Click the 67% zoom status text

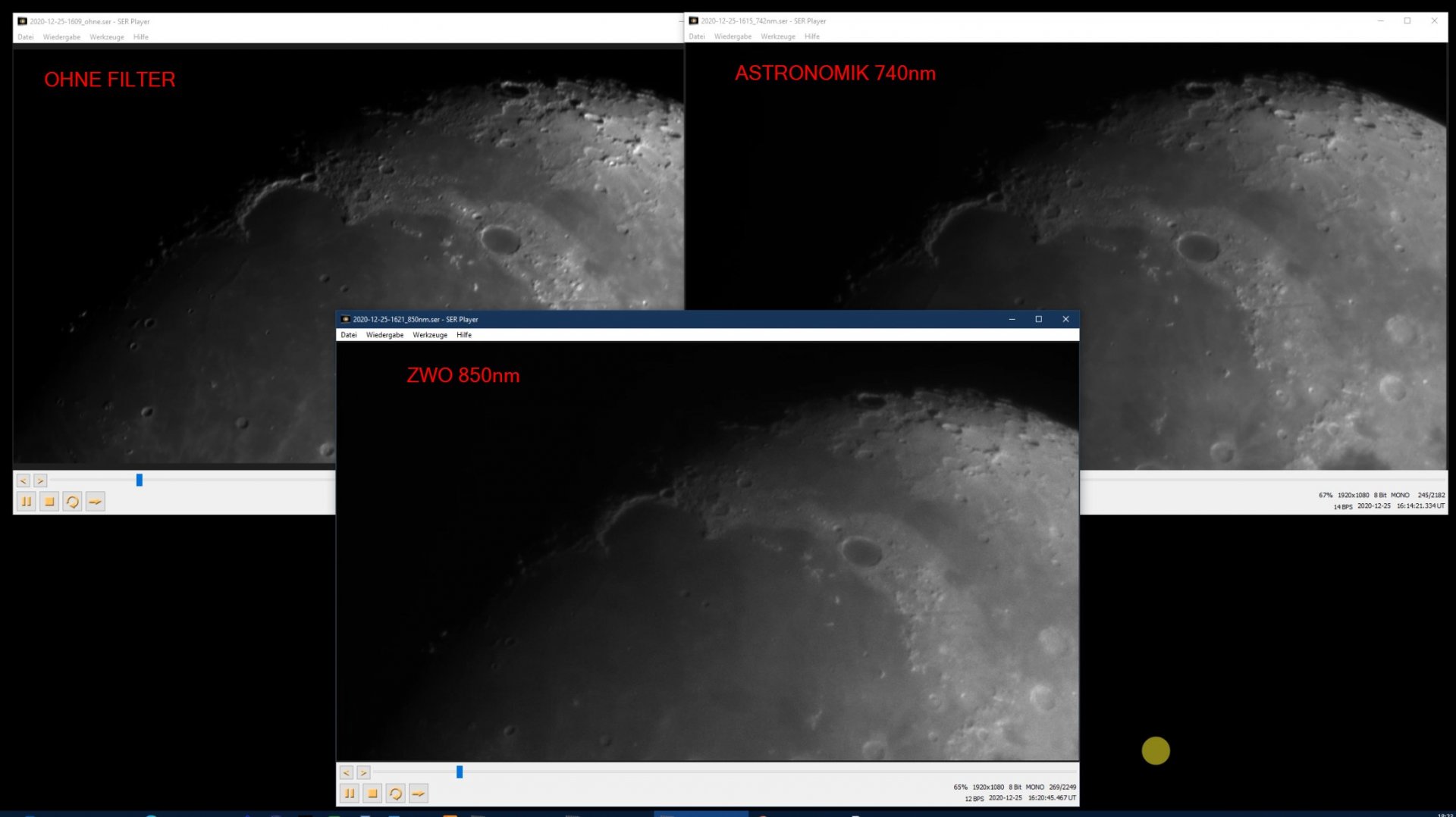[x=1326, y=495]
